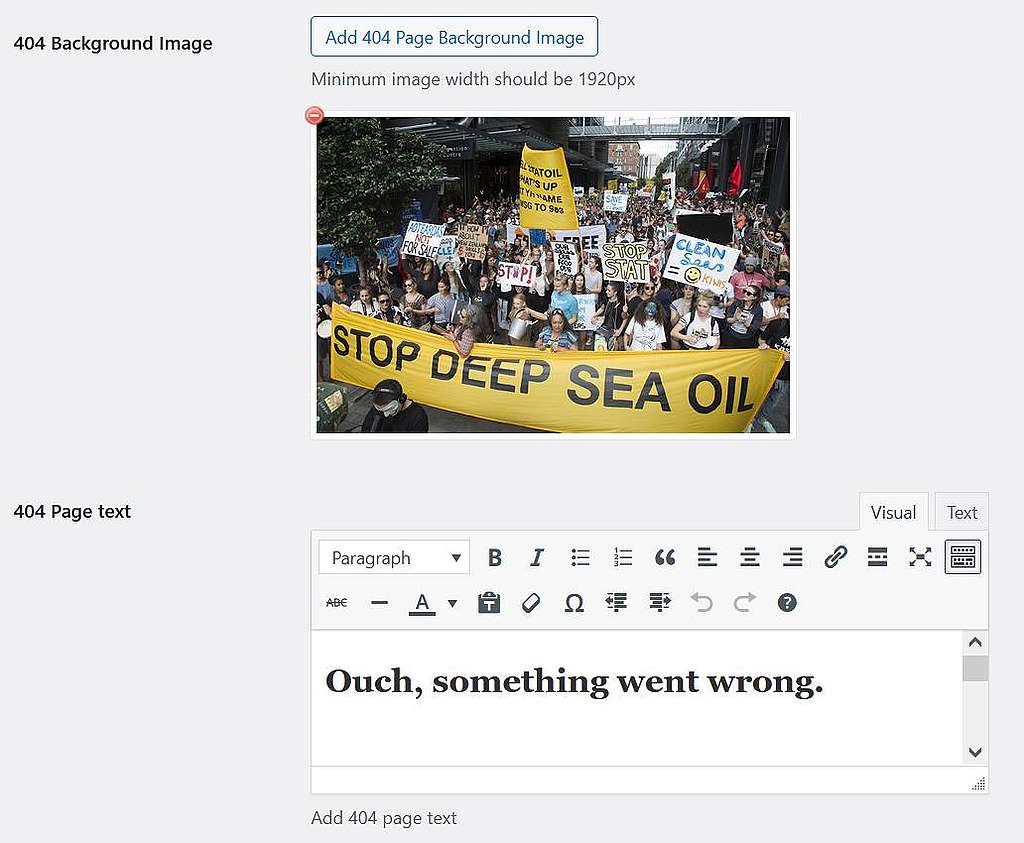
Task: Increase the indent
Action: click(660, 603)
